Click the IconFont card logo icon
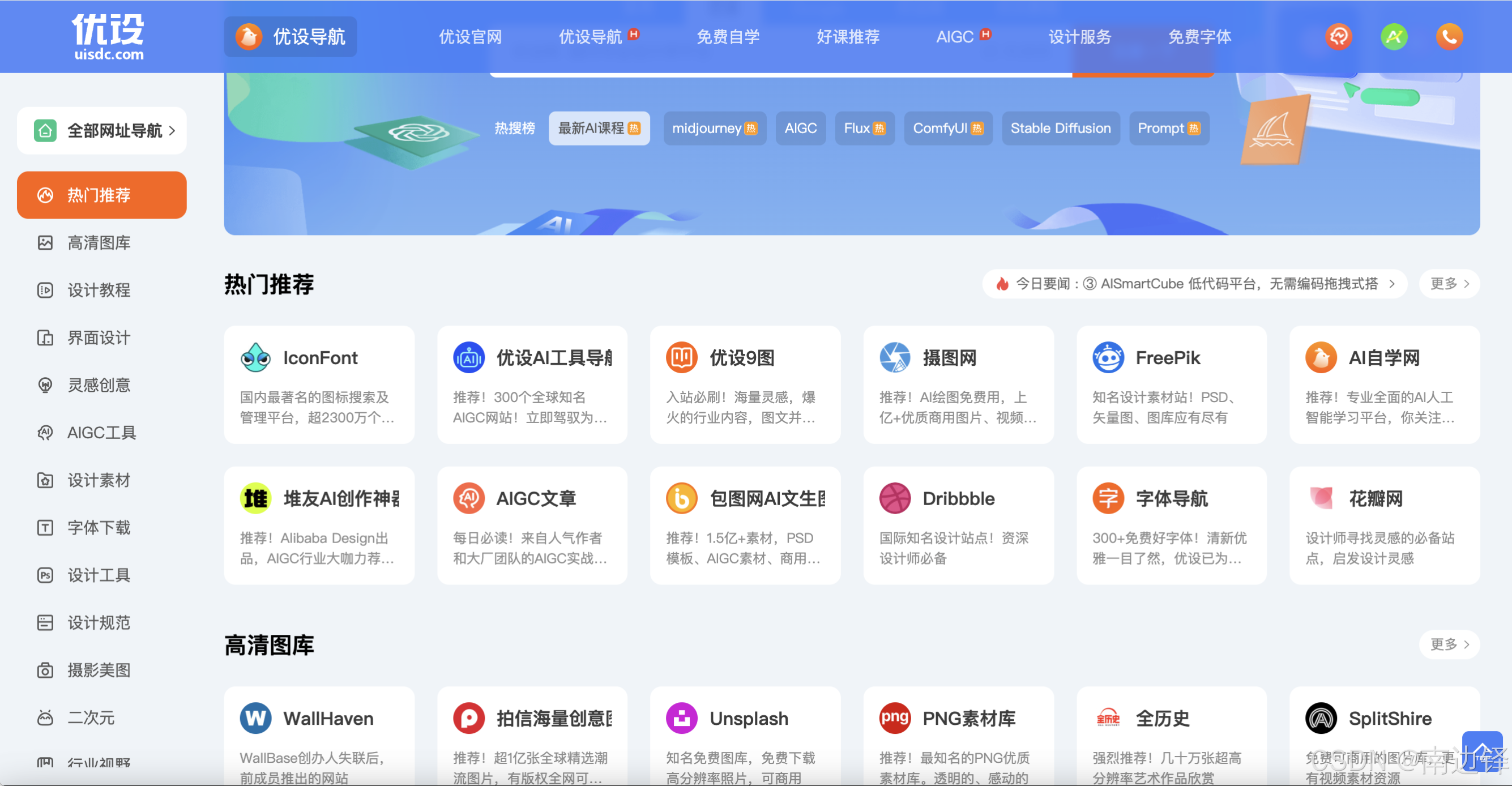The width and height of the screenshot is (1512, 786). 255,357
